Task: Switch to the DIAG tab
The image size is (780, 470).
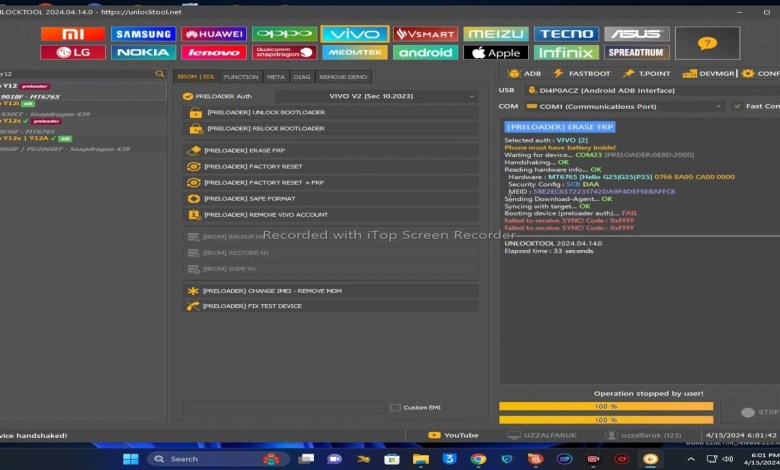Action: pos(301,77)
